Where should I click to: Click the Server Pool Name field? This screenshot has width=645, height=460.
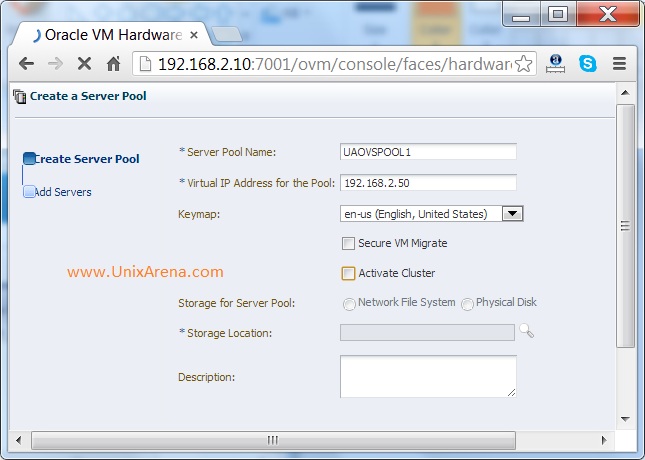428,152
